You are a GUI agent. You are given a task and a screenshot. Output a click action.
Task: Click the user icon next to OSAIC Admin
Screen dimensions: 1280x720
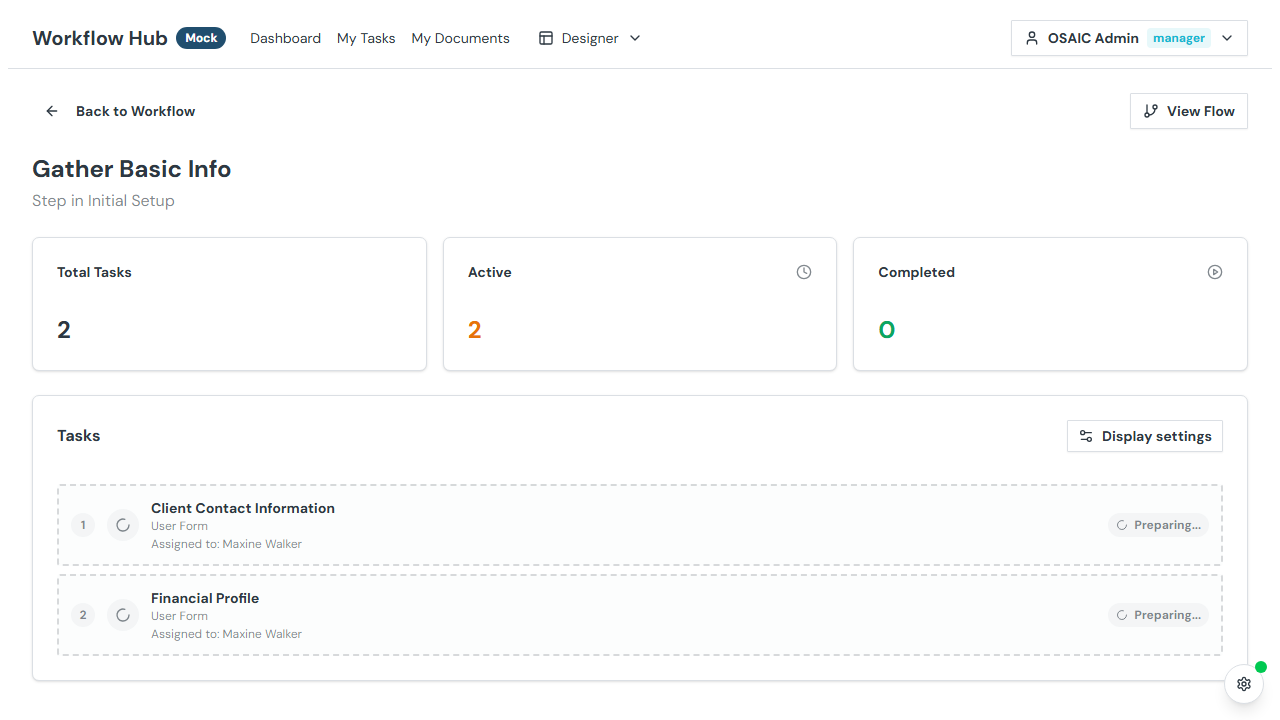[1031, 37]
